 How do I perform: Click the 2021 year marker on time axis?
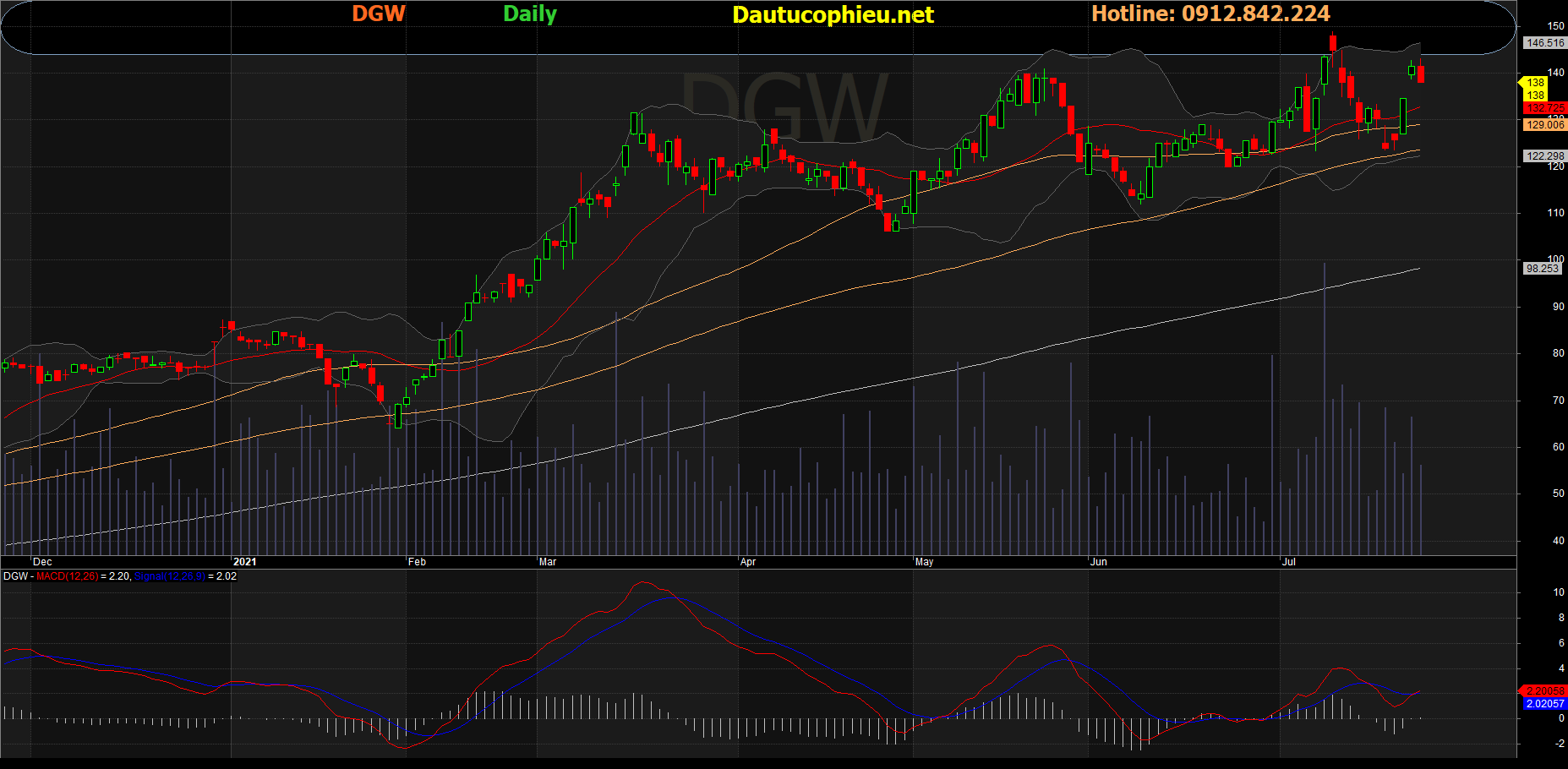(x=244, y=562)
